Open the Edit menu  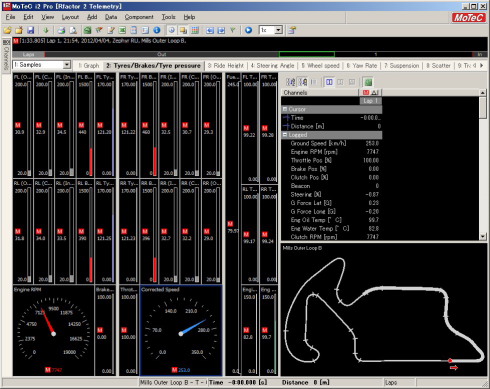[x=28, y=17]
